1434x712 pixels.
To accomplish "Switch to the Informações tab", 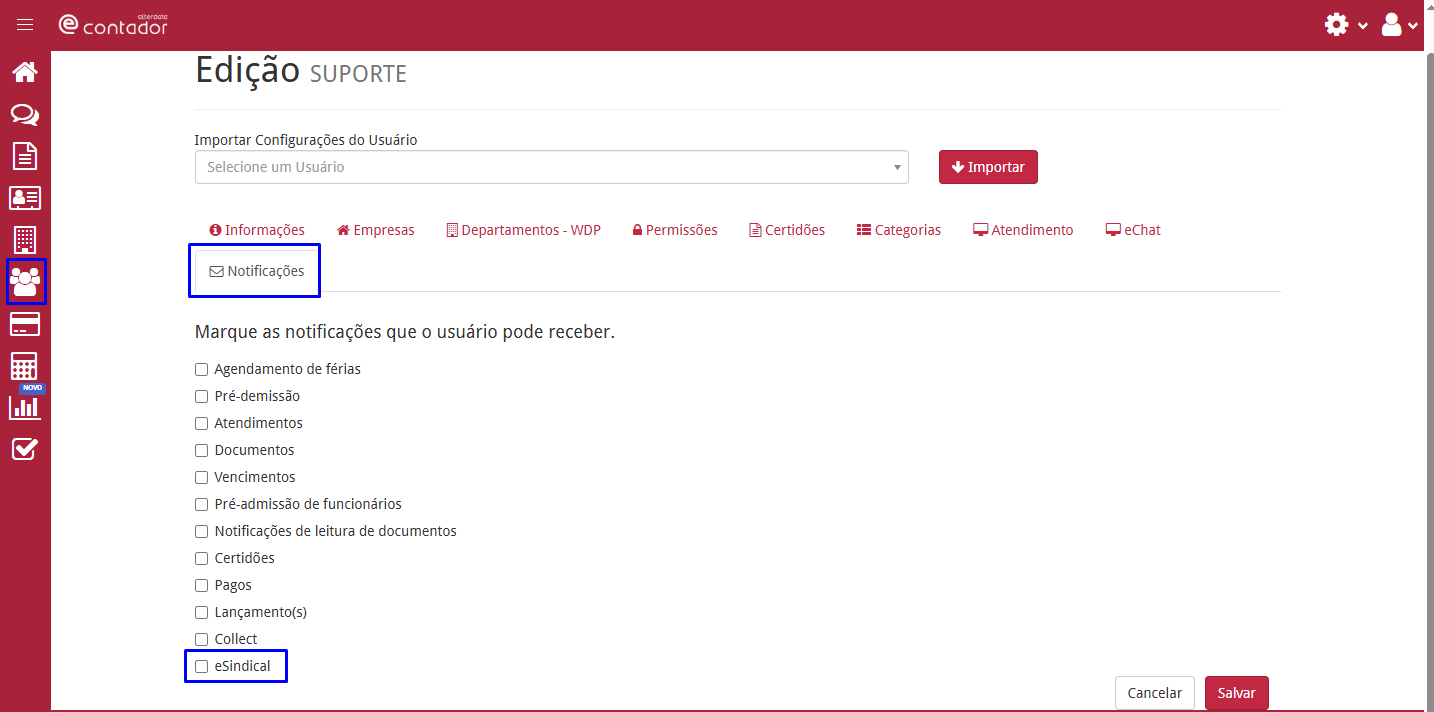I will (x=257, y=230).
